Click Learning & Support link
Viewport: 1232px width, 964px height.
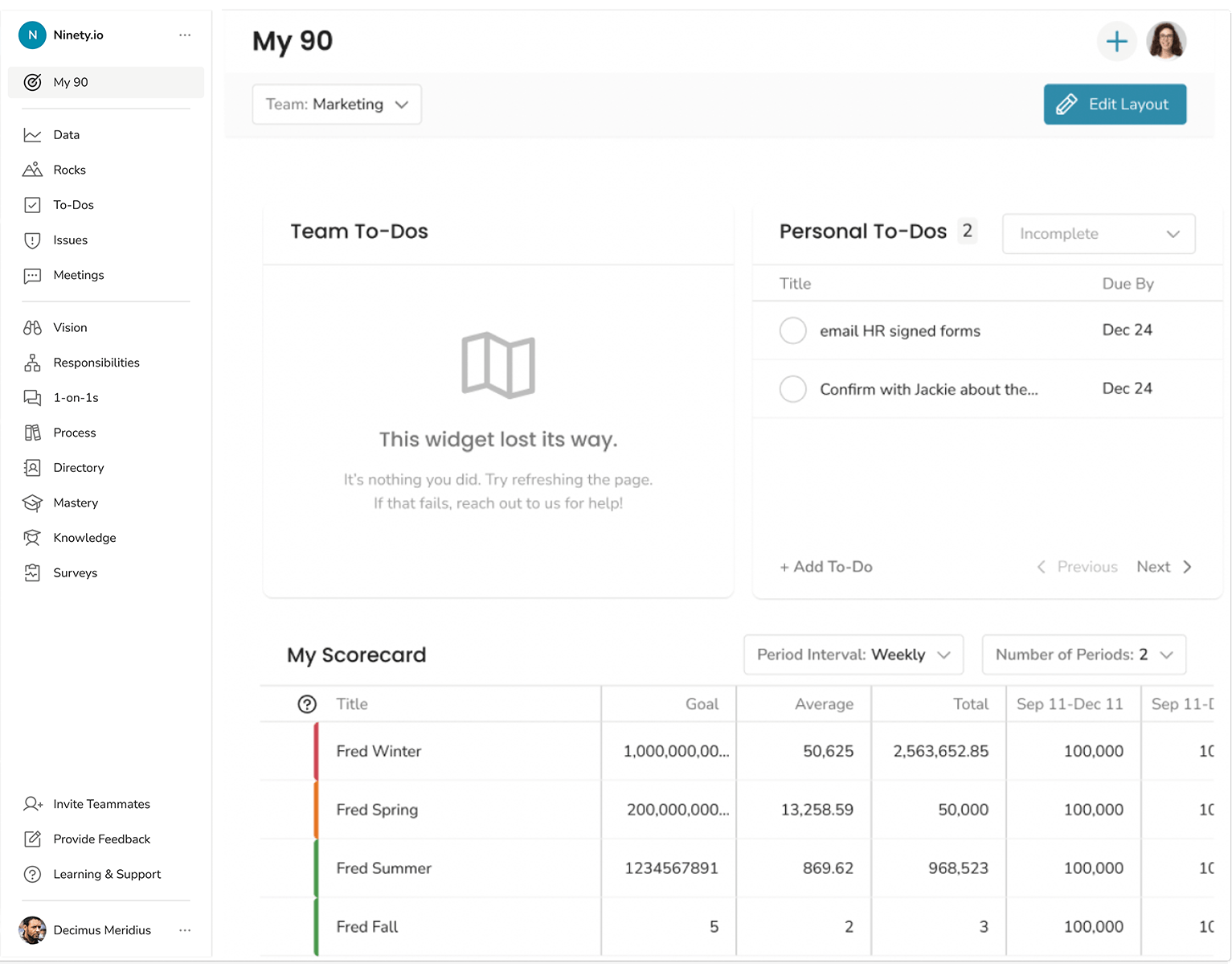107,874
